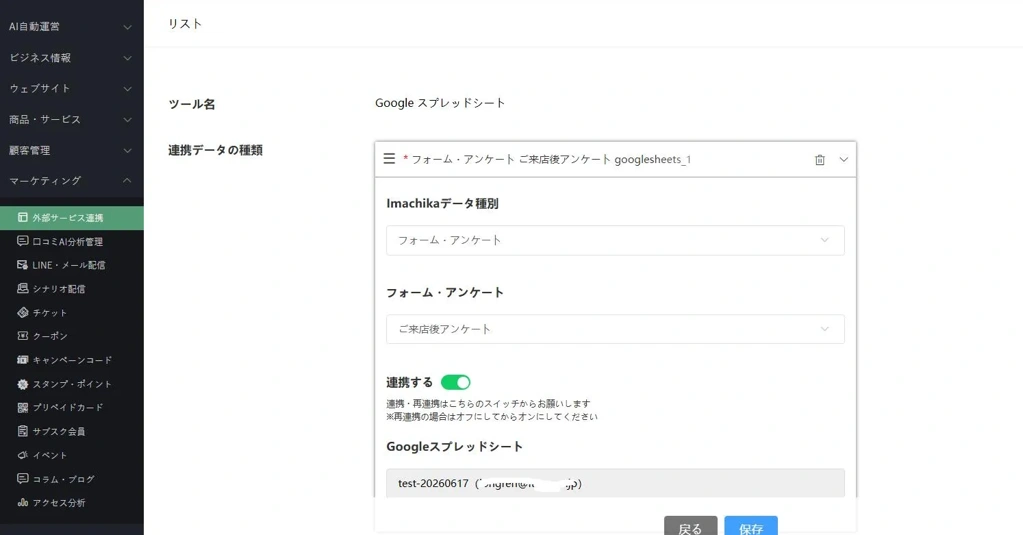The image size is (1023, 535).
Task: Click the 戻る back button
Action: tap(690, 527)
